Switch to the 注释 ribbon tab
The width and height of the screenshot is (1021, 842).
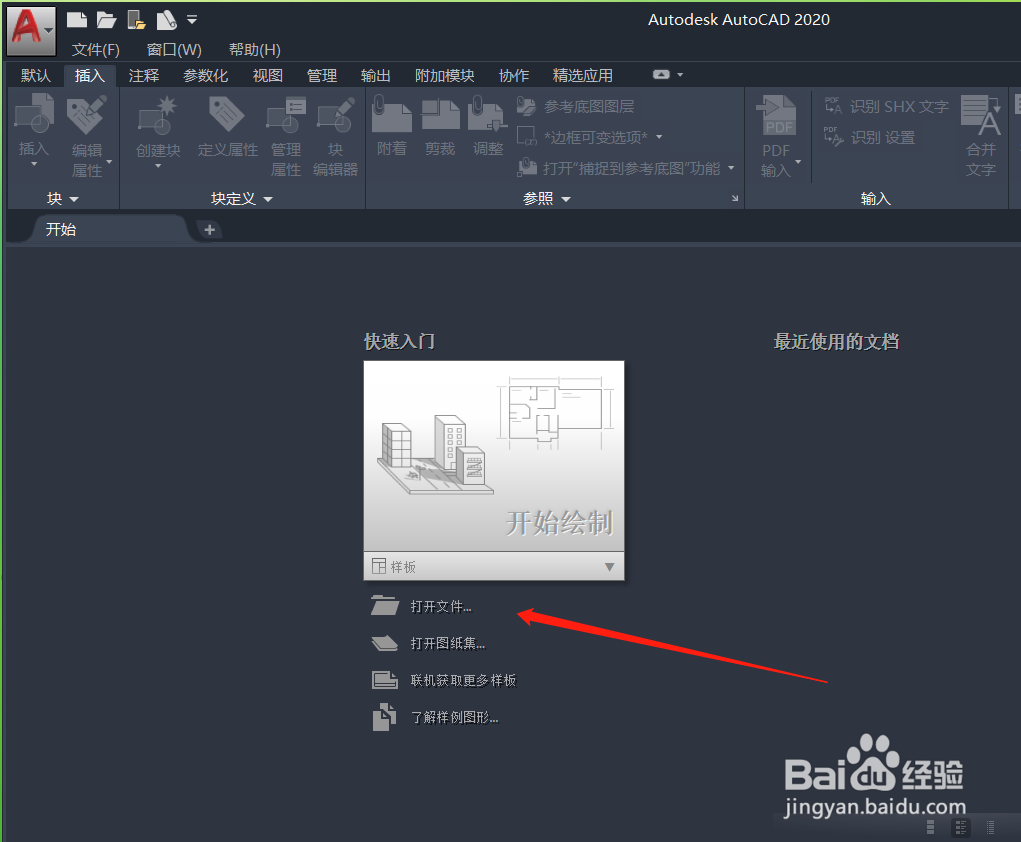(x=143, y=76)
